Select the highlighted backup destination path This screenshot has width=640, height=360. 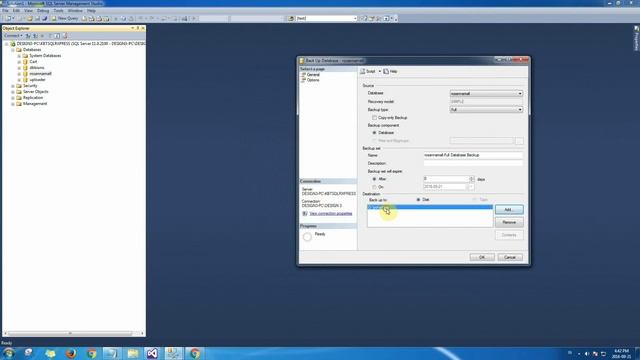click(x=430, y=207)
